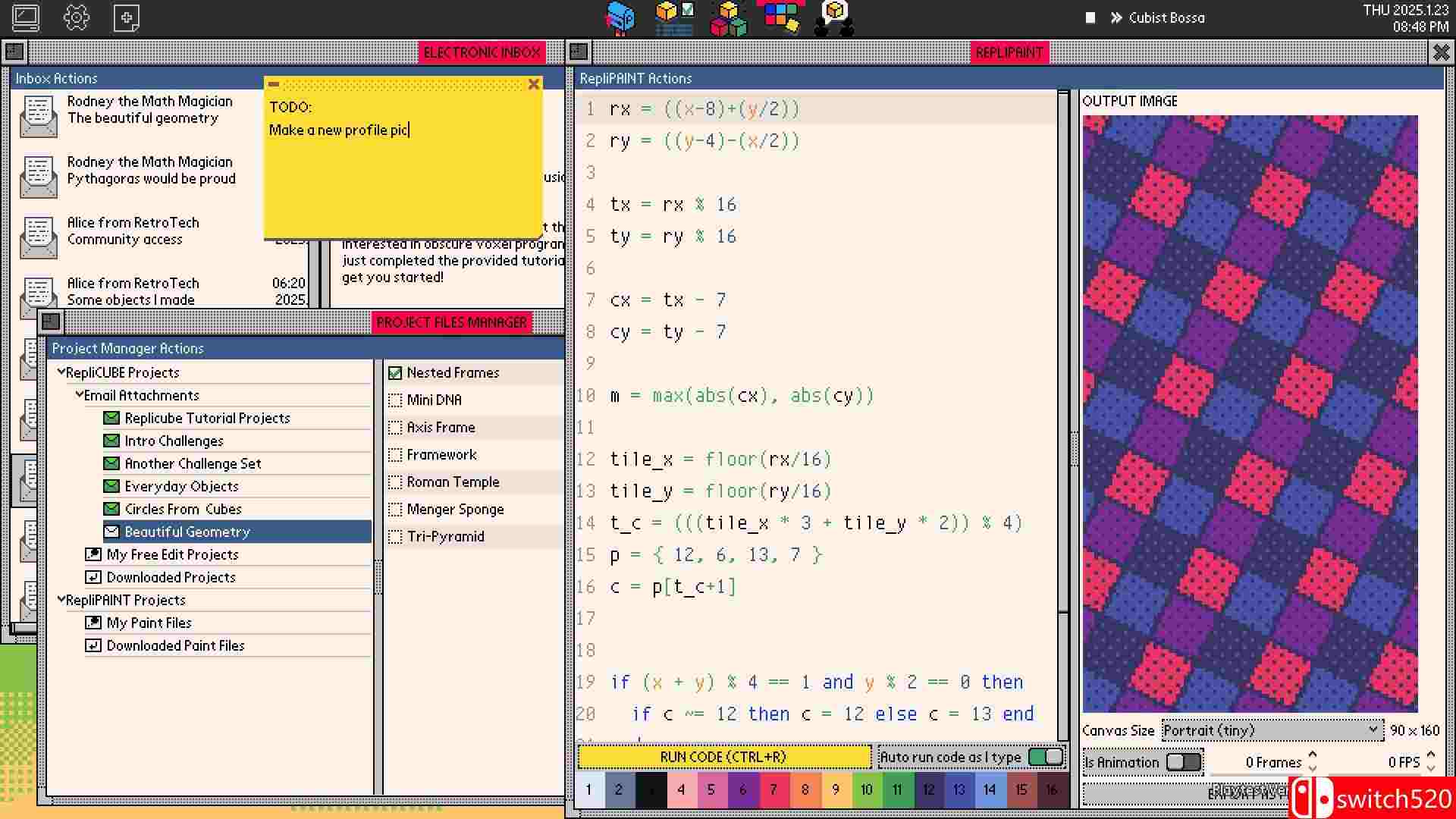Viewport: 1456px width, 819px height.
Task: Check the Mini DNA checkbox
Action: coord(395,400)
